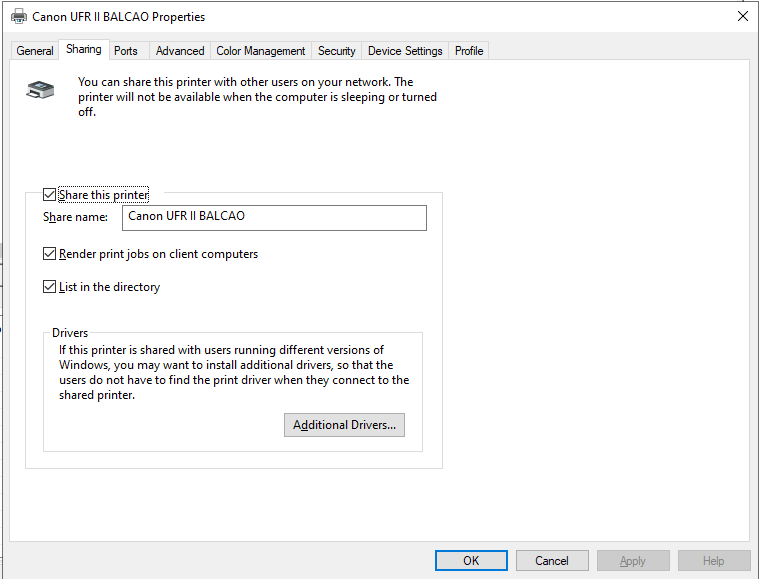
Task: Click the printer icon in the title bar
Action: tap(19, 16)
